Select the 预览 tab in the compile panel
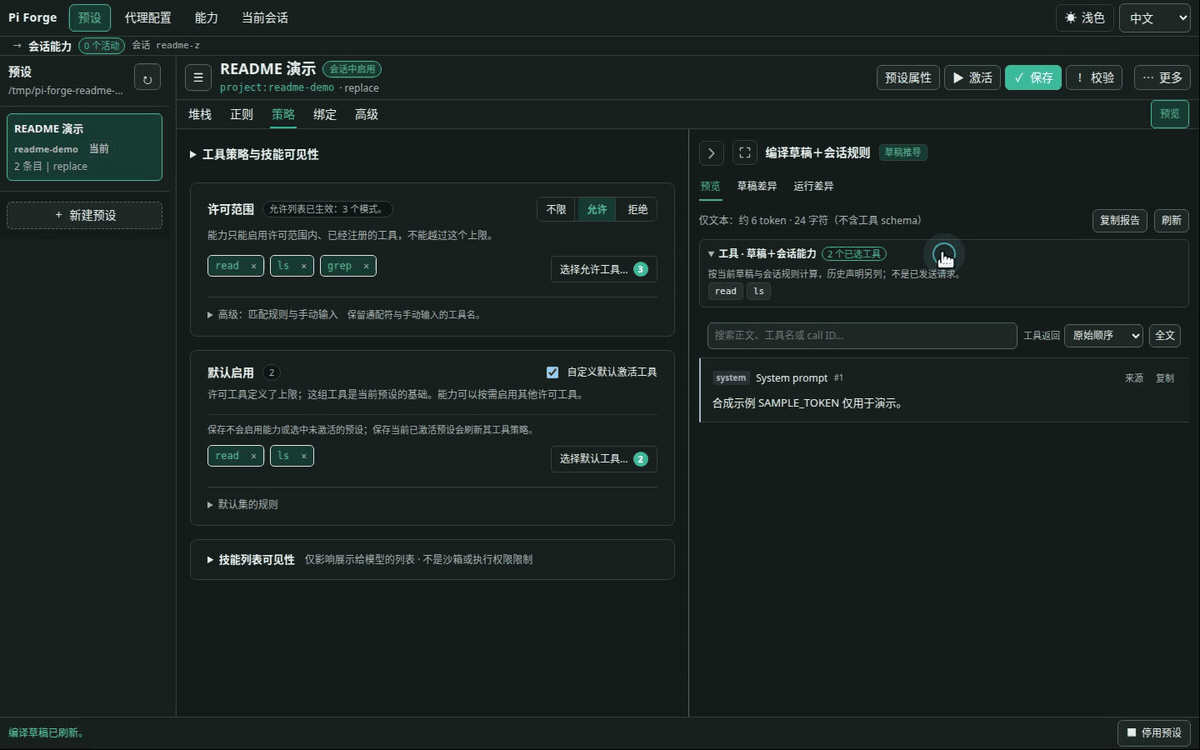Viewport: 1200px width, 750px height. point(710,186)
